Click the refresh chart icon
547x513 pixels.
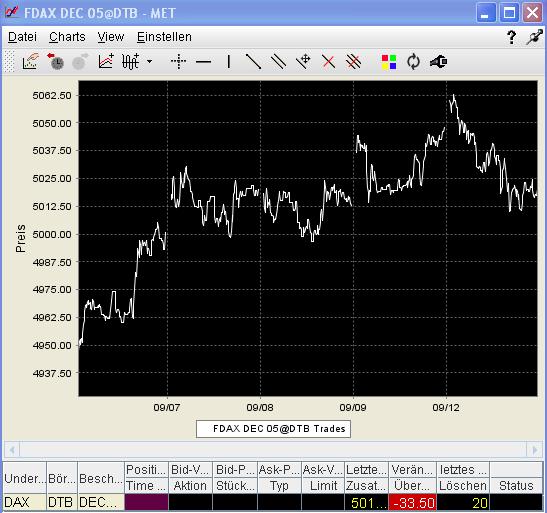413,62
